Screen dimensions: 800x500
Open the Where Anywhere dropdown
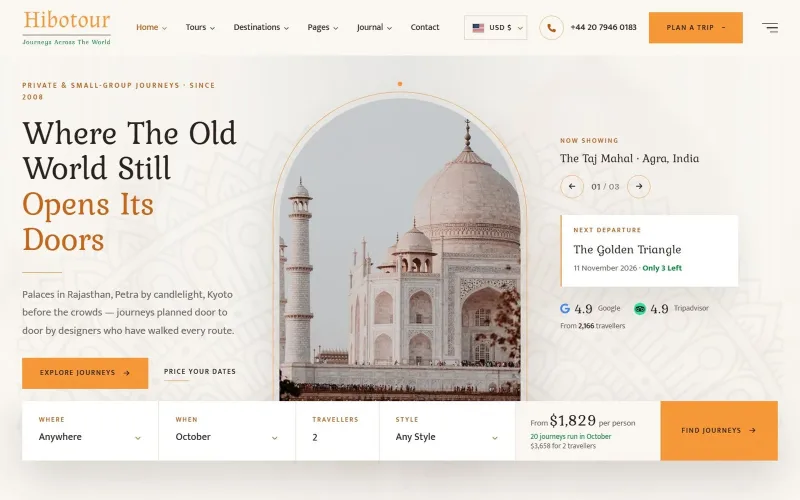click(90, 431)
